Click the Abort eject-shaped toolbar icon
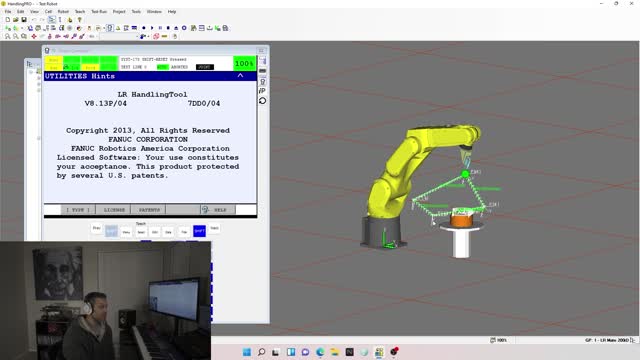The width and height of the screenshot is (640, 360). click(176, 28)
